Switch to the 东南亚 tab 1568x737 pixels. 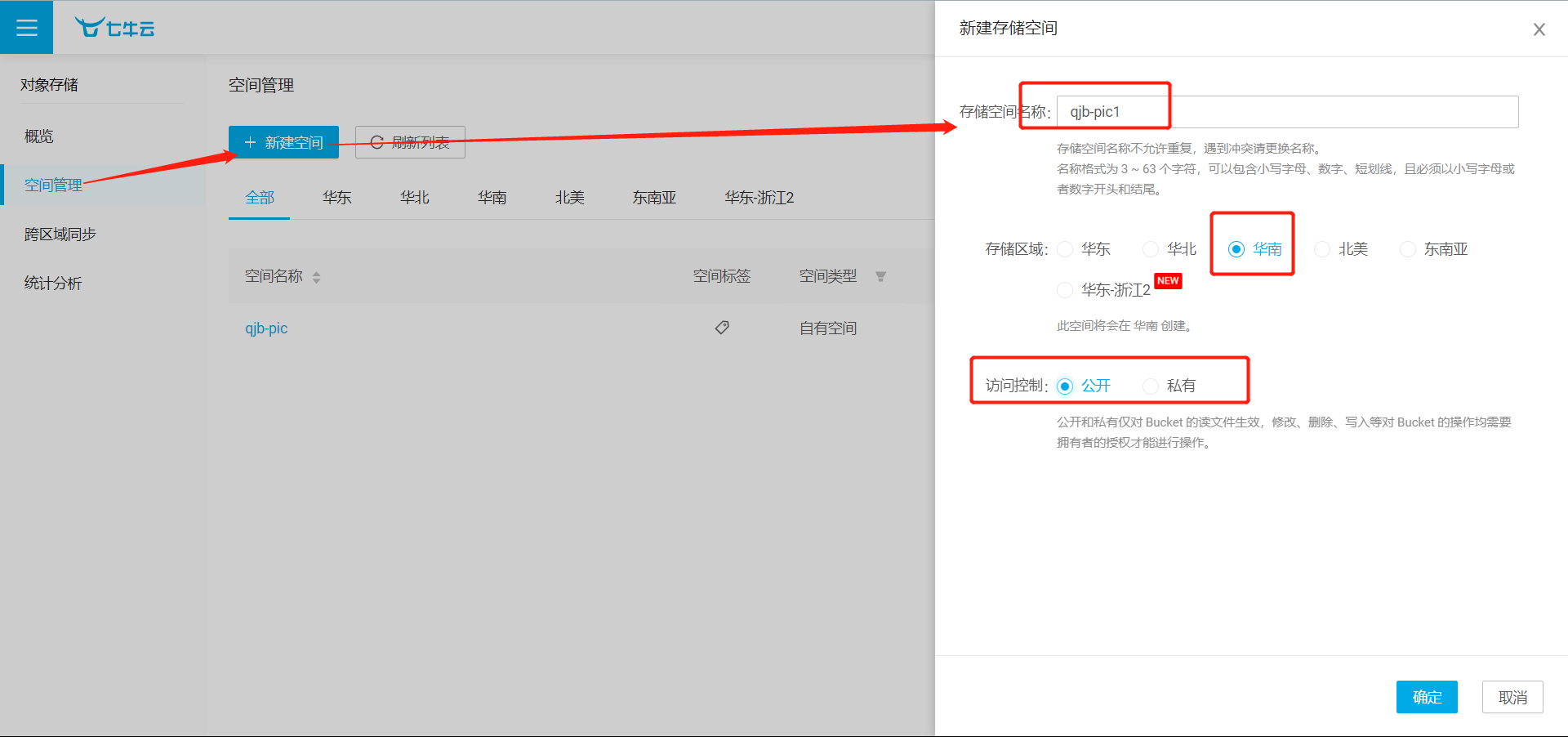coord(654,198)
